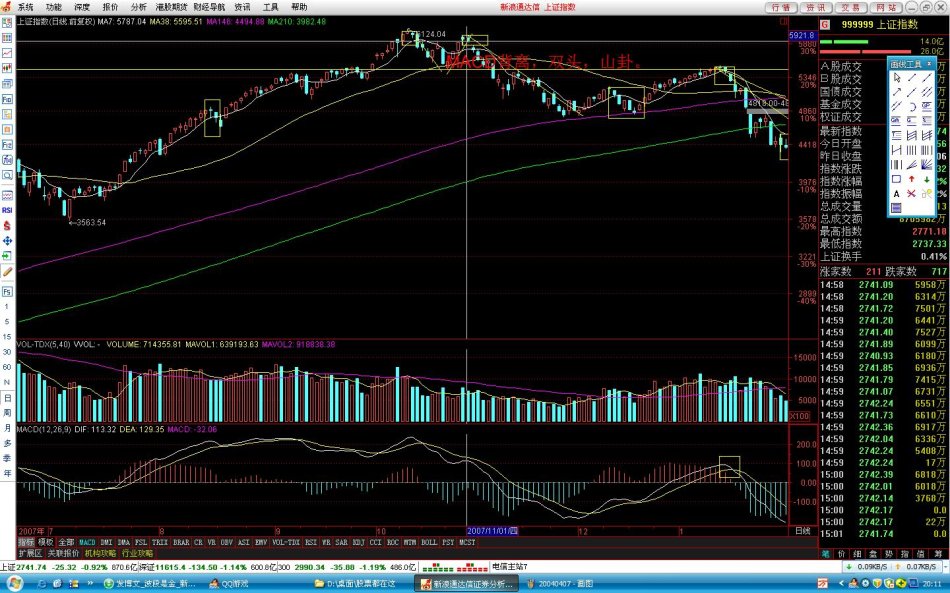Switch chart period to 60 minutes
The image size is (950, 593).
click(x=7, y=367)
